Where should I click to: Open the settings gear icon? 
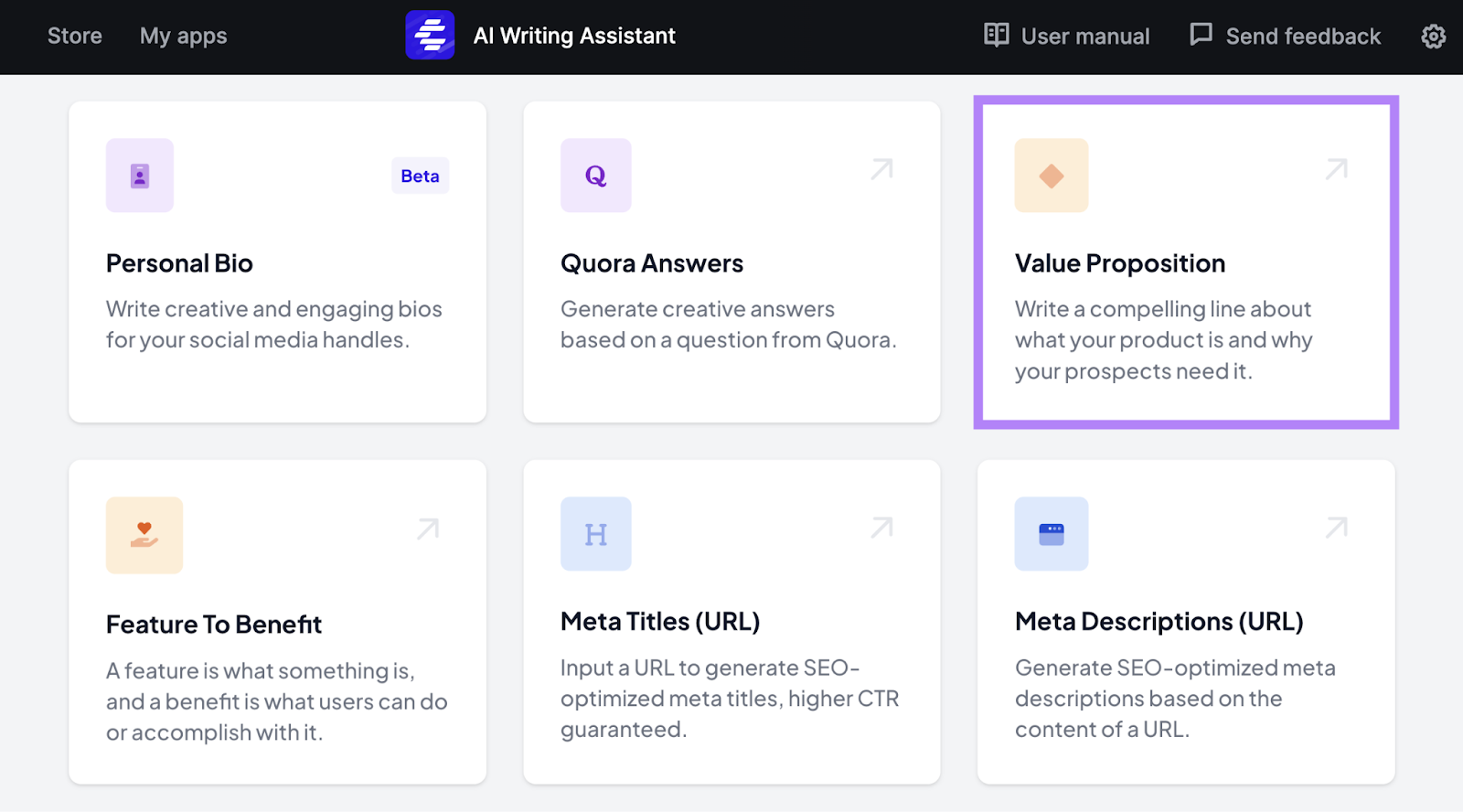coord(1433,36)
